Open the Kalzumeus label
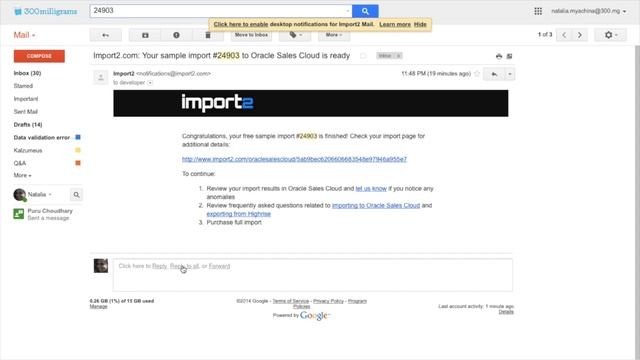 28,151
